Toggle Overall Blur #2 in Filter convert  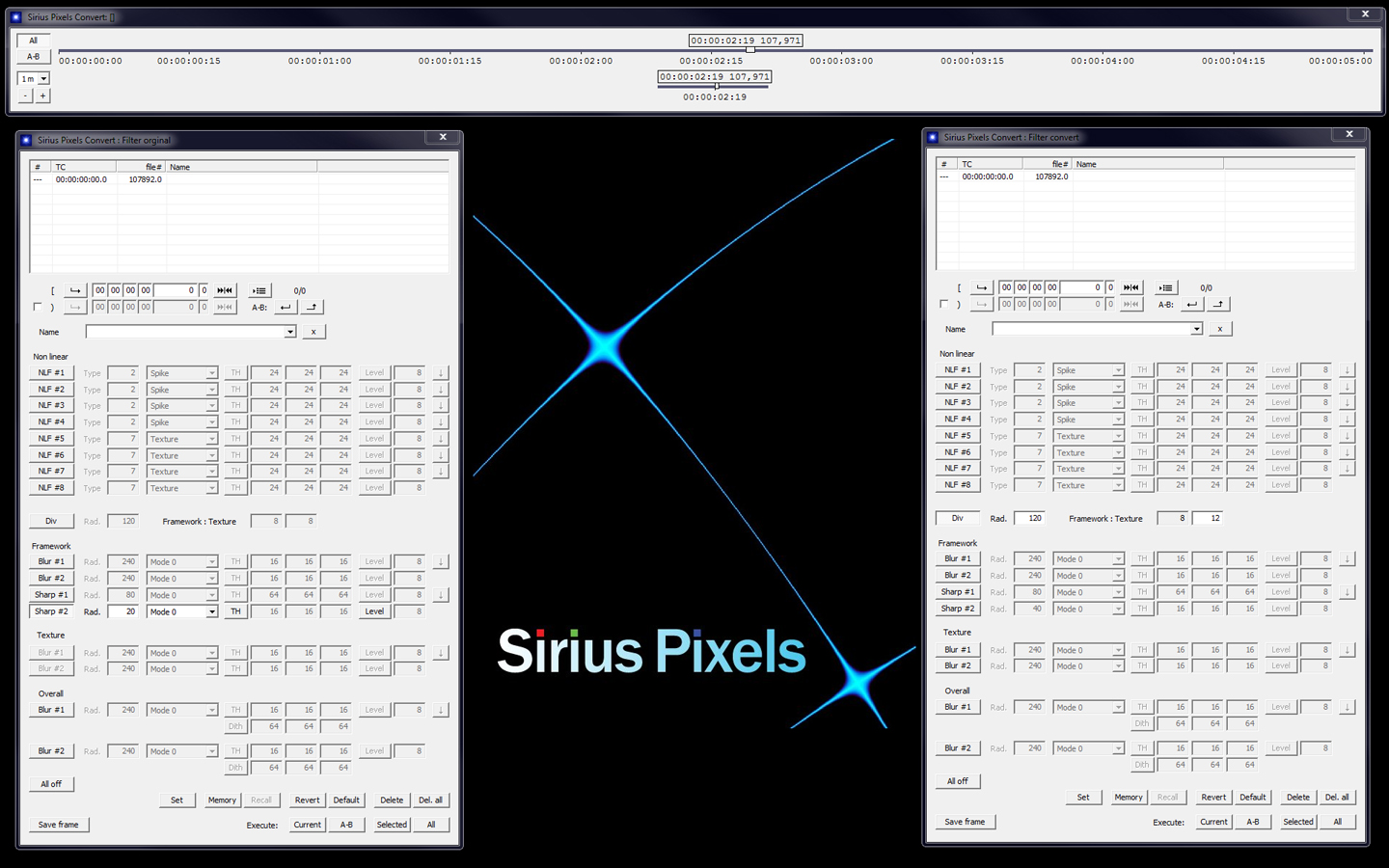click(x=958, y=748)
